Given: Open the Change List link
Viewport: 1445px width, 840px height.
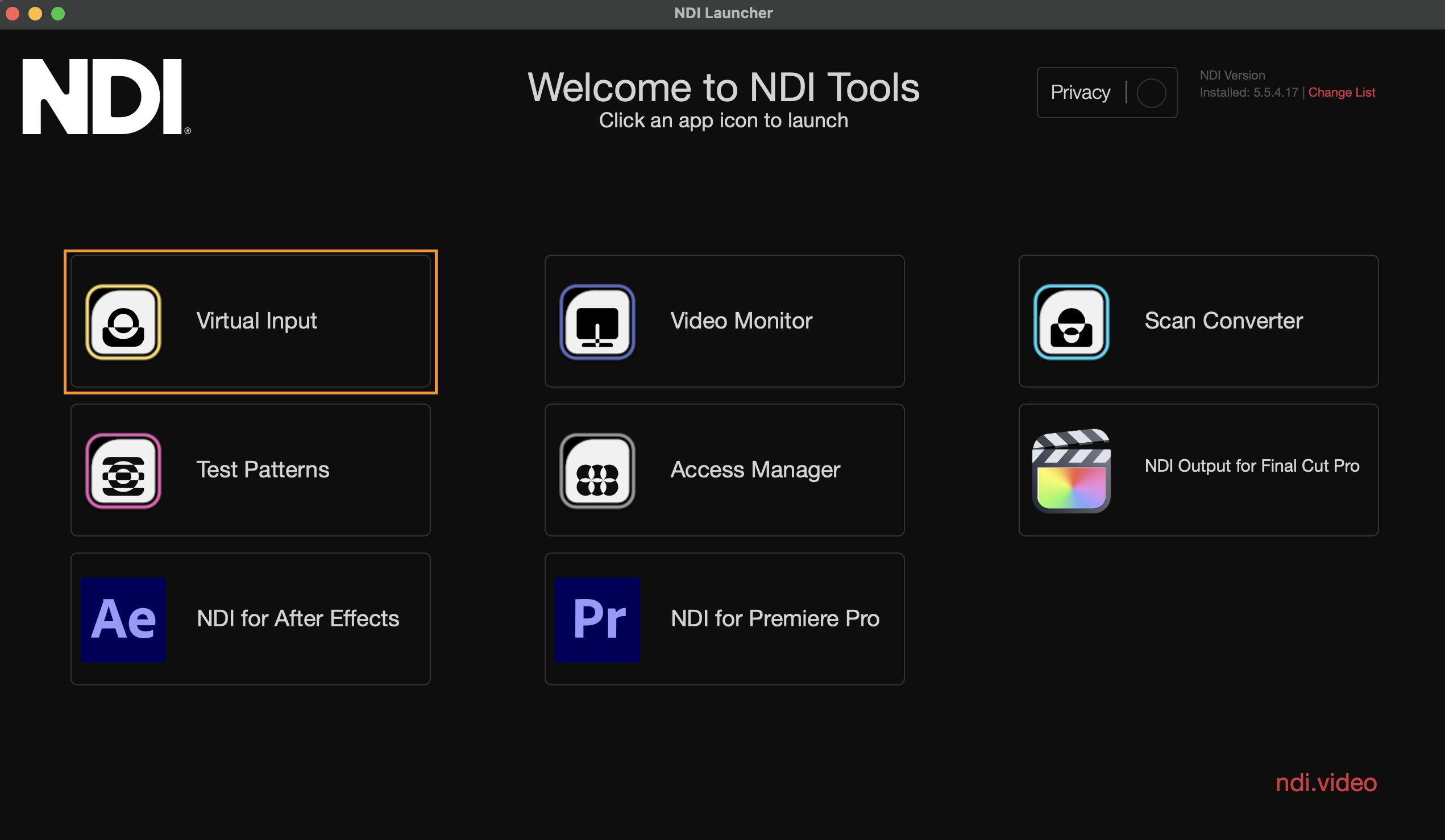Looking at the screenshot, I should (x=1340, y=92).
